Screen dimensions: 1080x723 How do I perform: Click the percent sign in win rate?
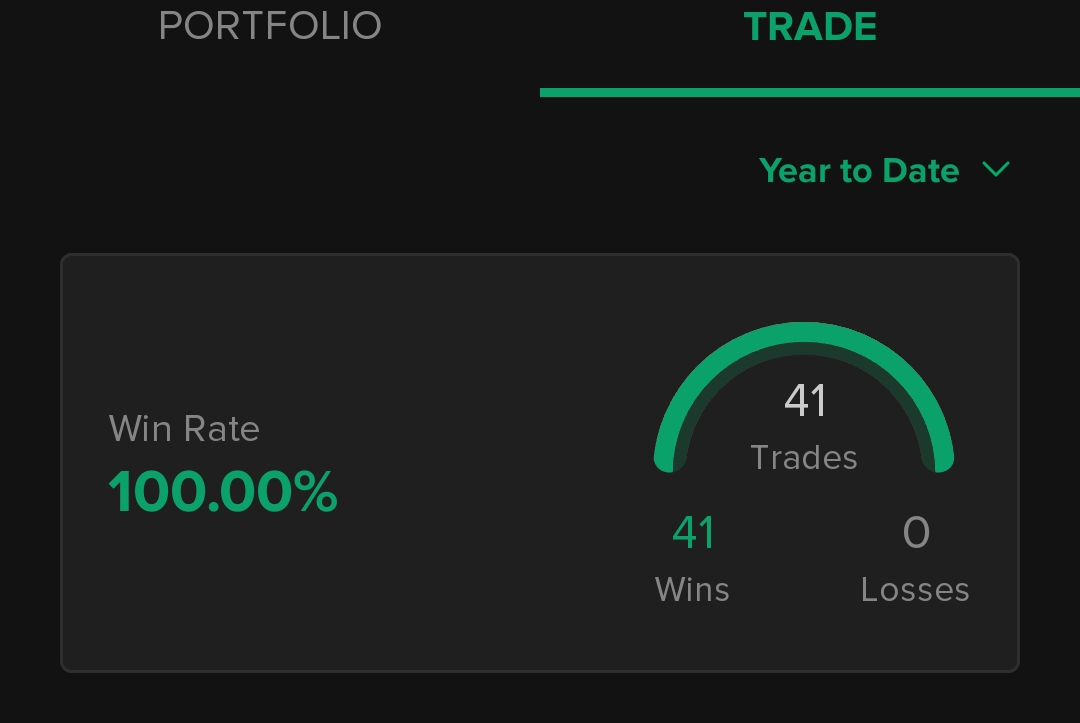[315, 491]
